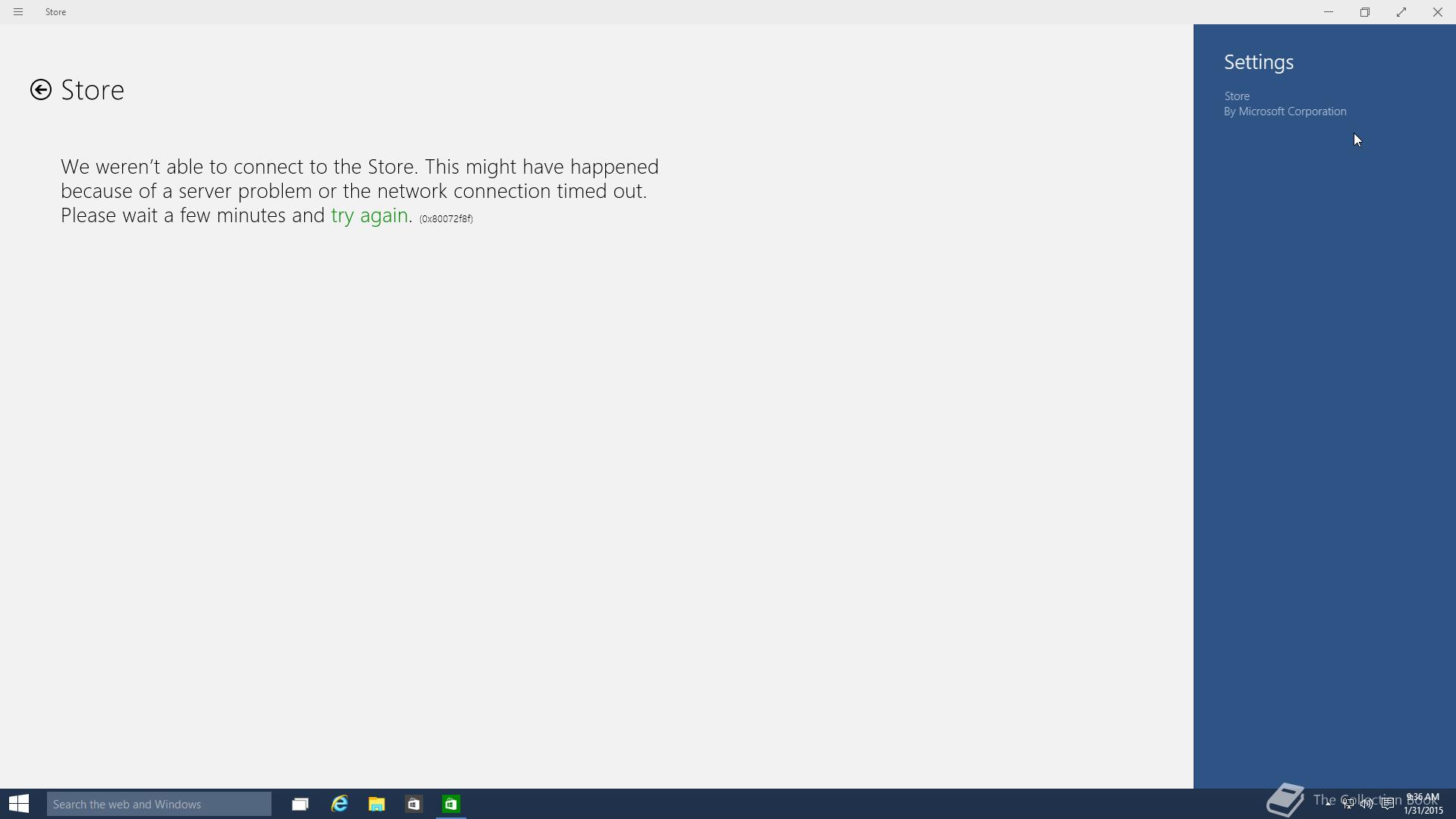
Task: Open Task View from the taskbar
Action: 300,804
